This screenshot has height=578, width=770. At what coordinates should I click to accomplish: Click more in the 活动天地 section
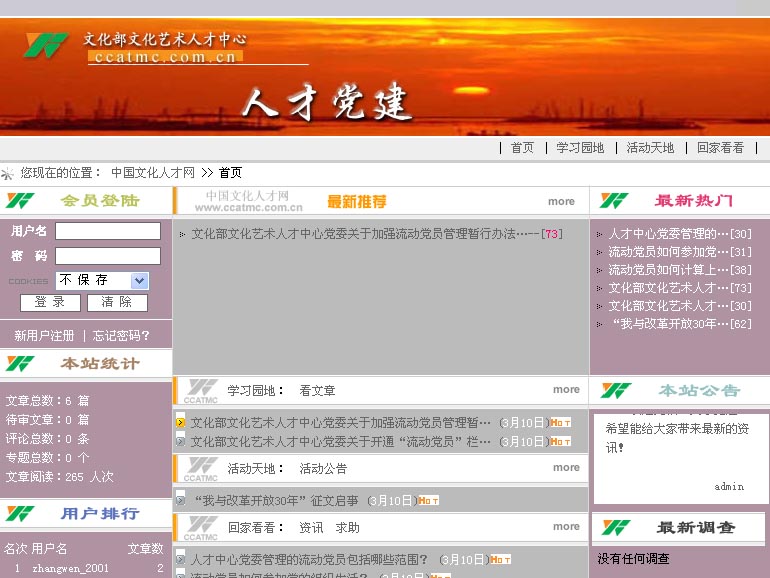pos(566,468)
